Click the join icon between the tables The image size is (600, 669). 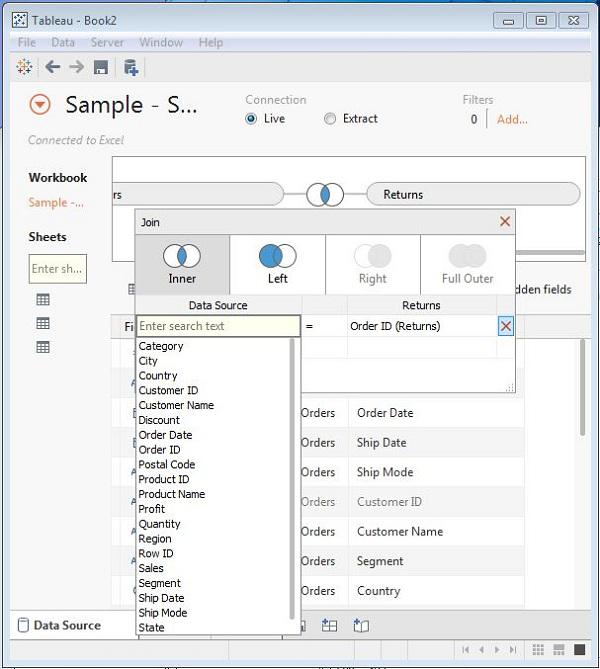tap(325, 195)
